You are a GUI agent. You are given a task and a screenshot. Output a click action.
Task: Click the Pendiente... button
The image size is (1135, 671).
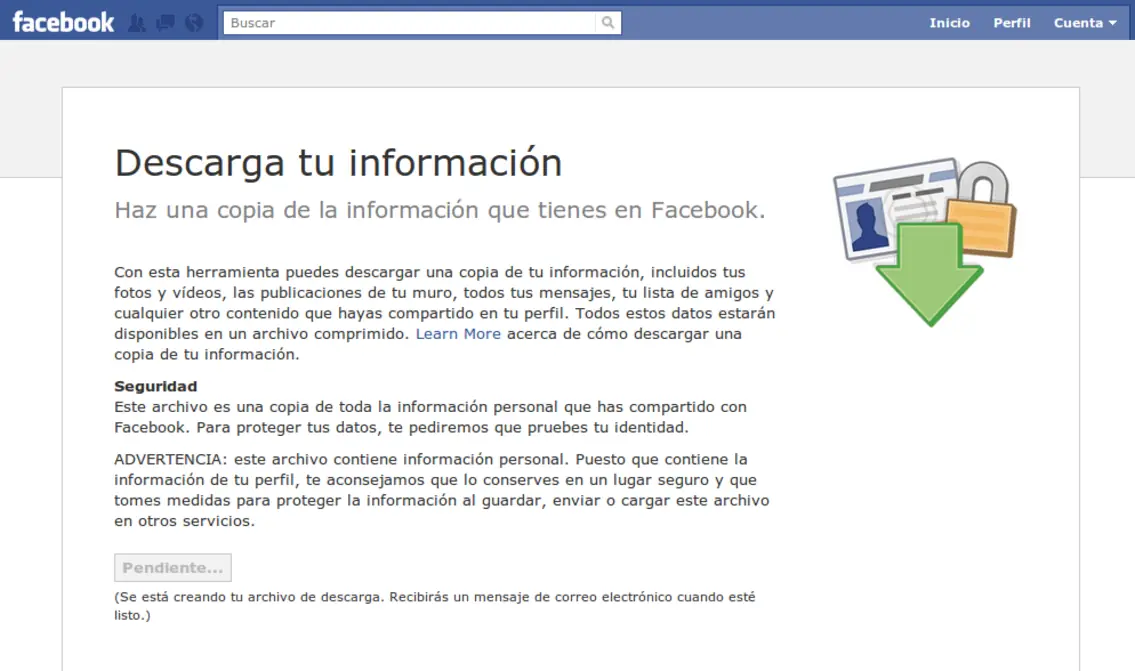173,567
